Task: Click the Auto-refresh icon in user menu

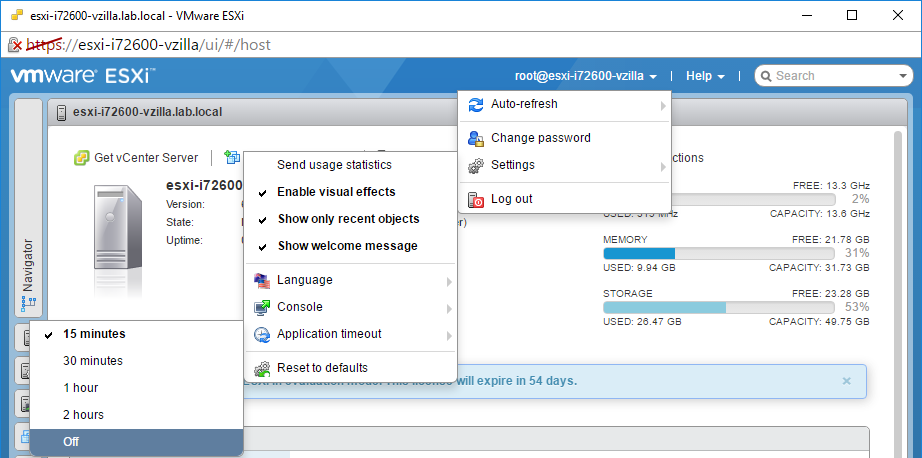Action: tap(475, 105)
